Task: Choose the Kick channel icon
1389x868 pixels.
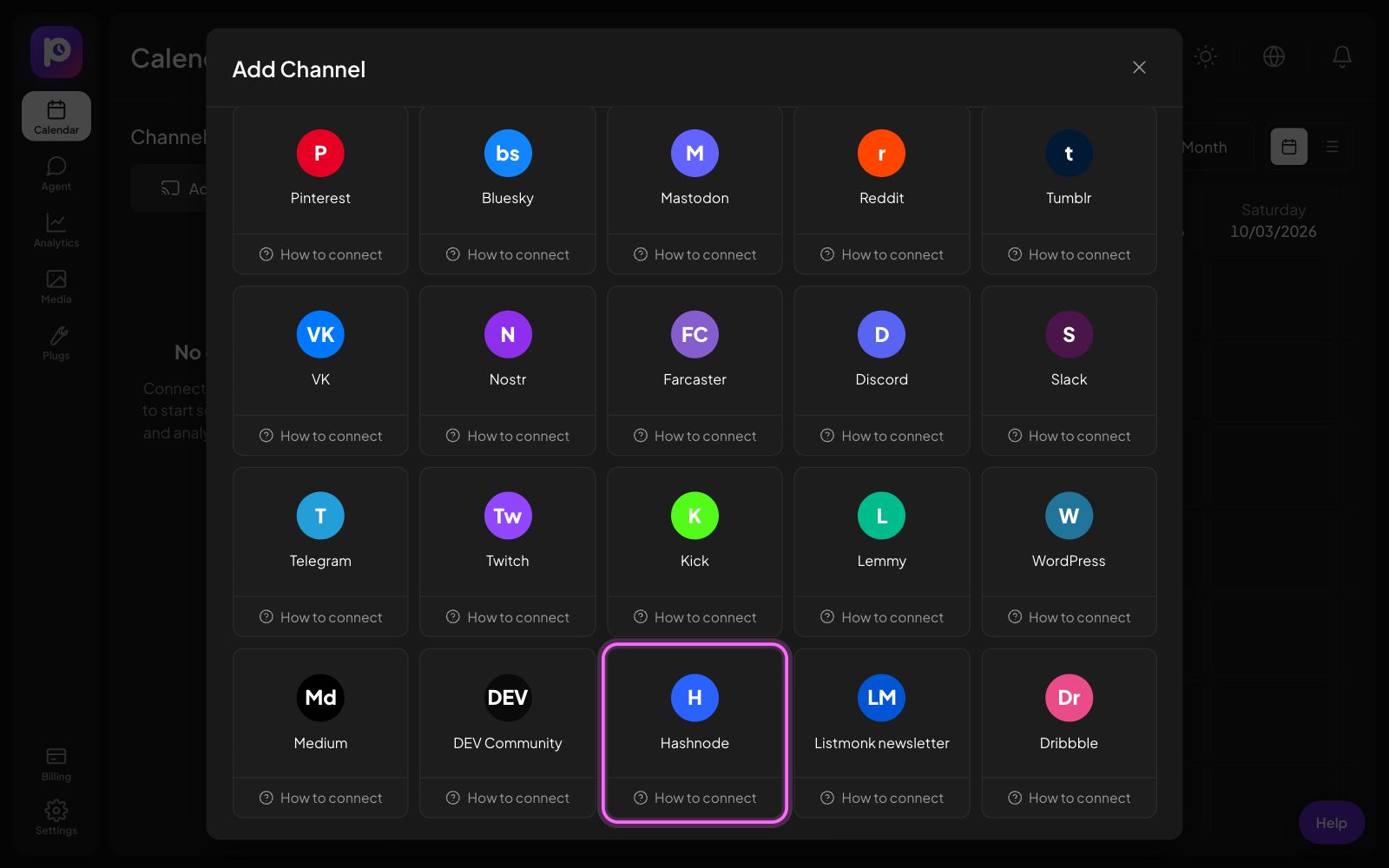Action: (x=694, y=516)
